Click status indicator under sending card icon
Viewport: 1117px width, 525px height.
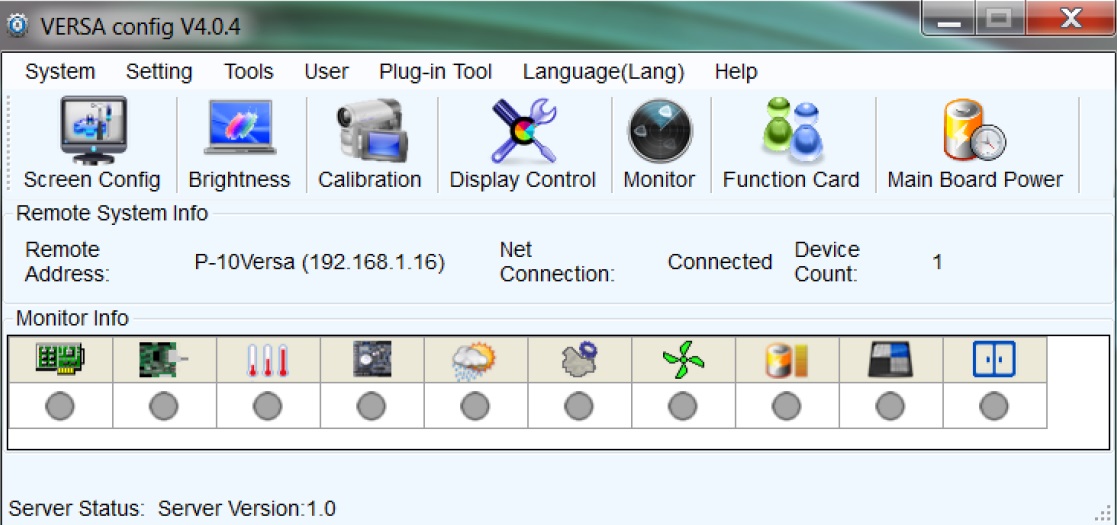click(x=60, y=407)
